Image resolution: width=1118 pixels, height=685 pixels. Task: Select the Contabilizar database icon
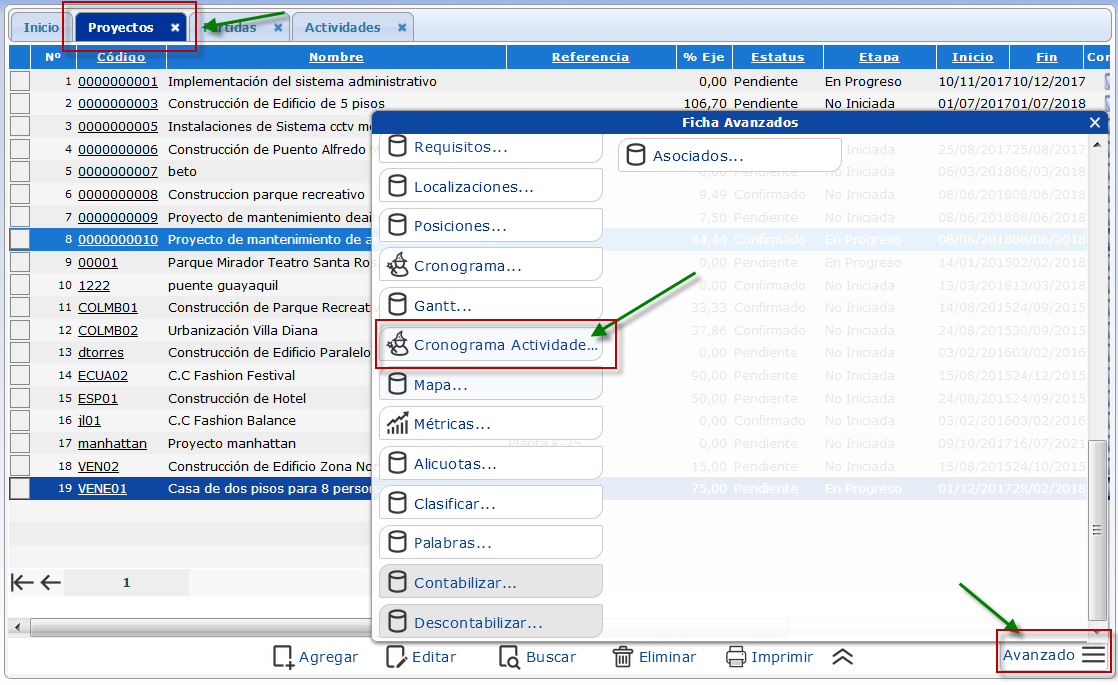(396, 582)
